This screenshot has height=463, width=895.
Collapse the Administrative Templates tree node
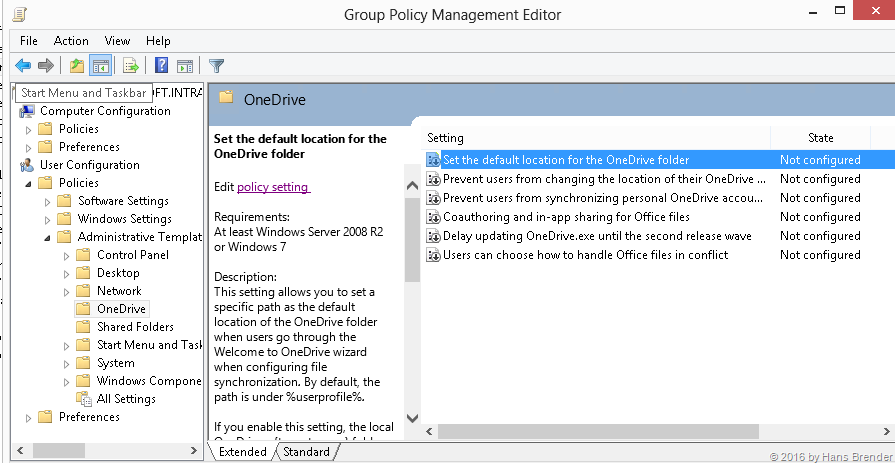point(47,237)
